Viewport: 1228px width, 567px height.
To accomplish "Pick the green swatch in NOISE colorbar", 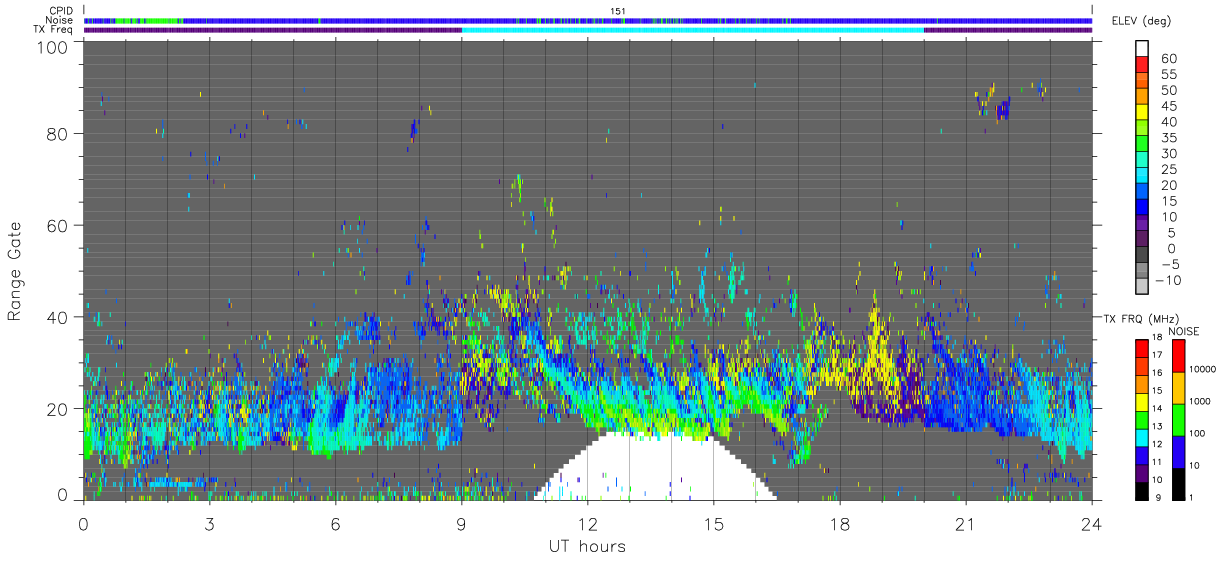I will (1178, 419).
